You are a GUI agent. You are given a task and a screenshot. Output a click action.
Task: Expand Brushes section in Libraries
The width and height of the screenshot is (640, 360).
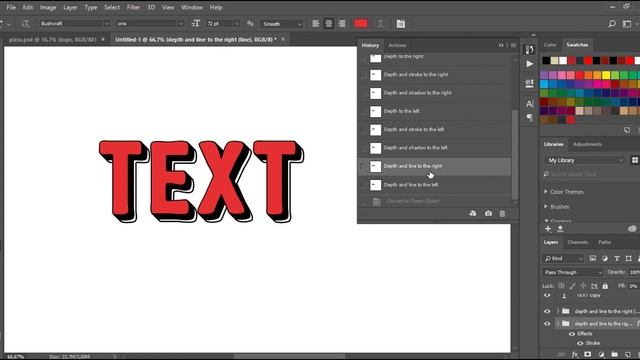click(546, 207)
